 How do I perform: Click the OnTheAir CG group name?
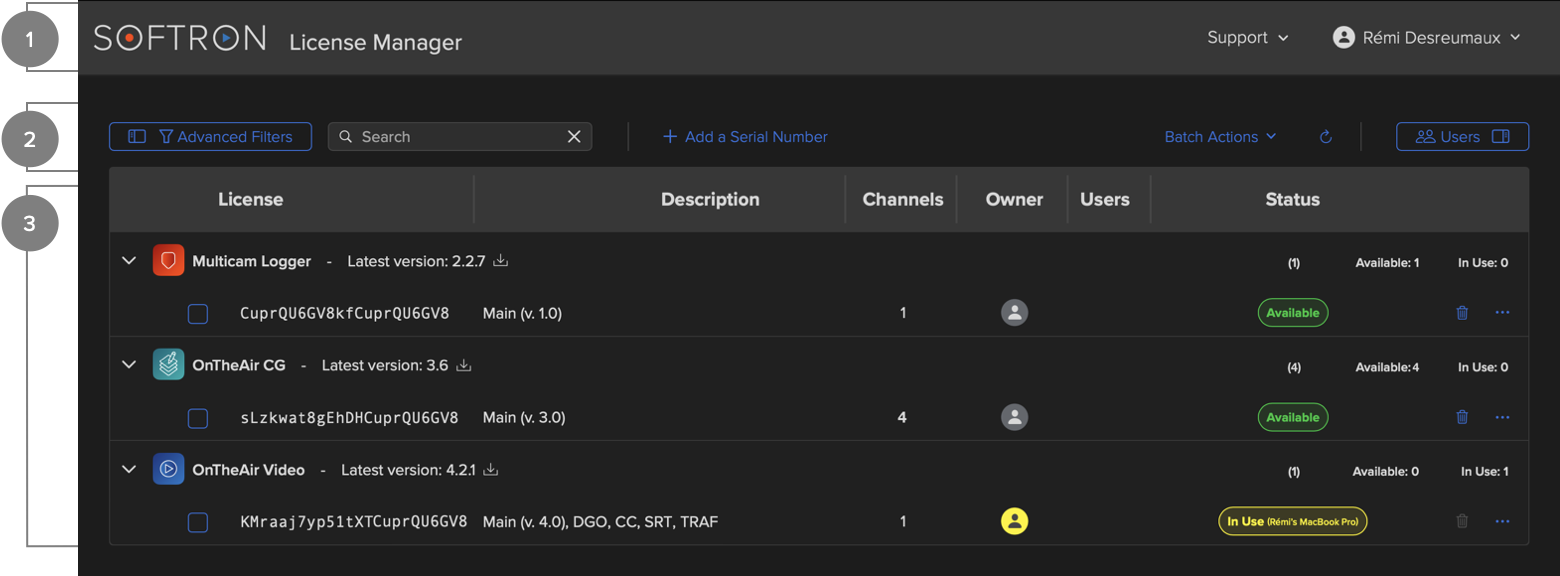pos(239,365)
